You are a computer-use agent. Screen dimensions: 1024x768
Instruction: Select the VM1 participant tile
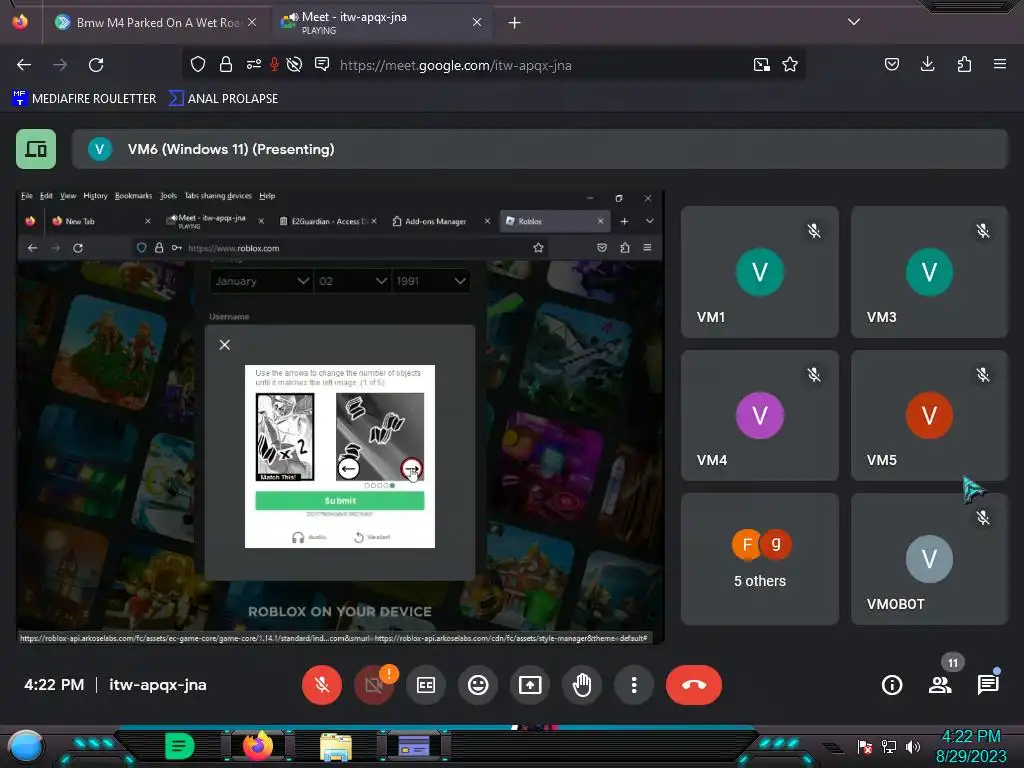[760, 272]
